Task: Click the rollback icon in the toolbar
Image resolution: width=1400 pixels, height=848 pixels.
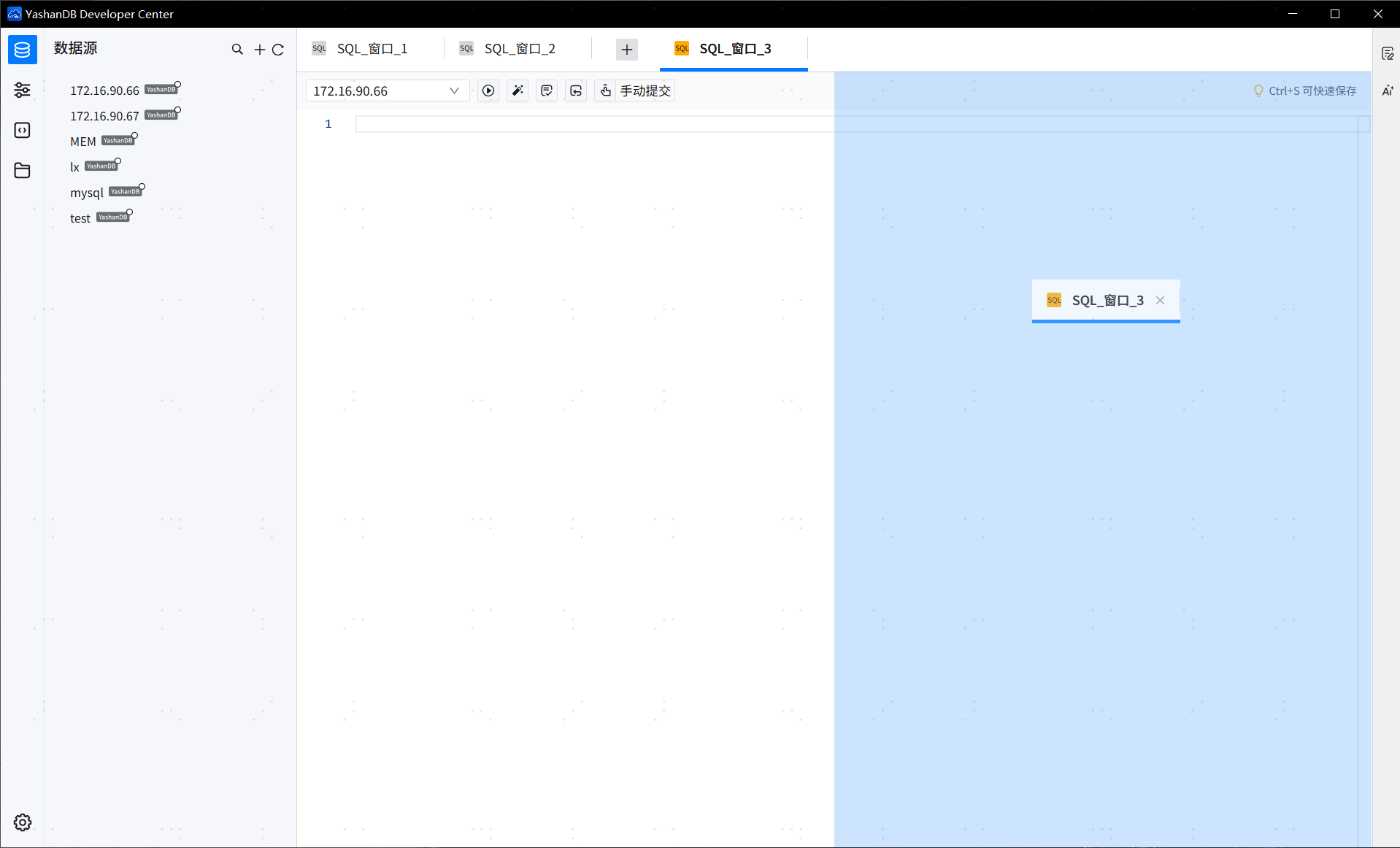Action: [575, 90]
